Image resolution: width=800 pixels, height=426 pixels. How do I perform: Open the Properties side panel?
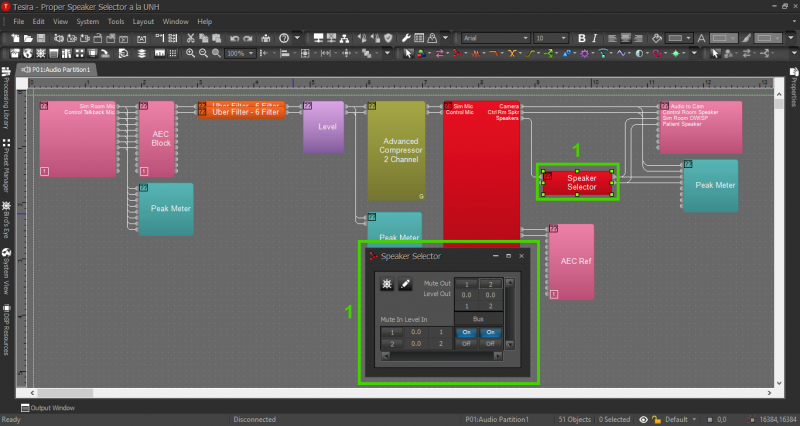coord(794,87)
